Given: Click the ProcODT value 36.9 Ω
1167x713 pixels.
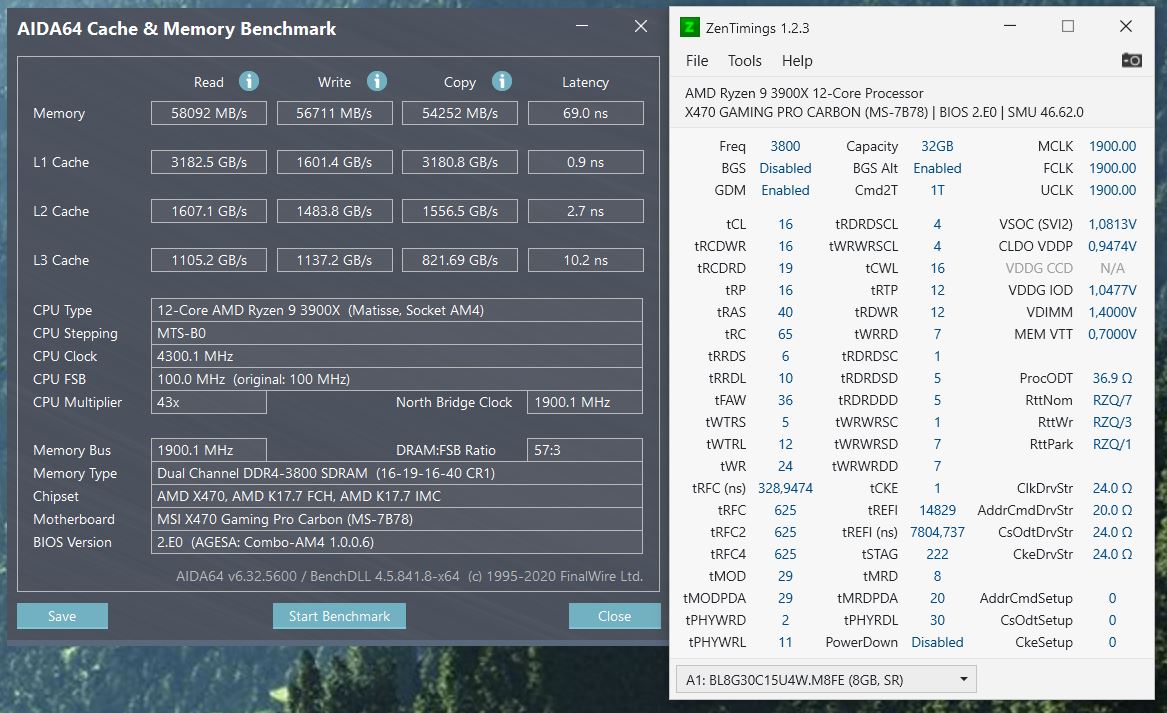Looking at the screenshot, I should click(x=1112, y=378).
